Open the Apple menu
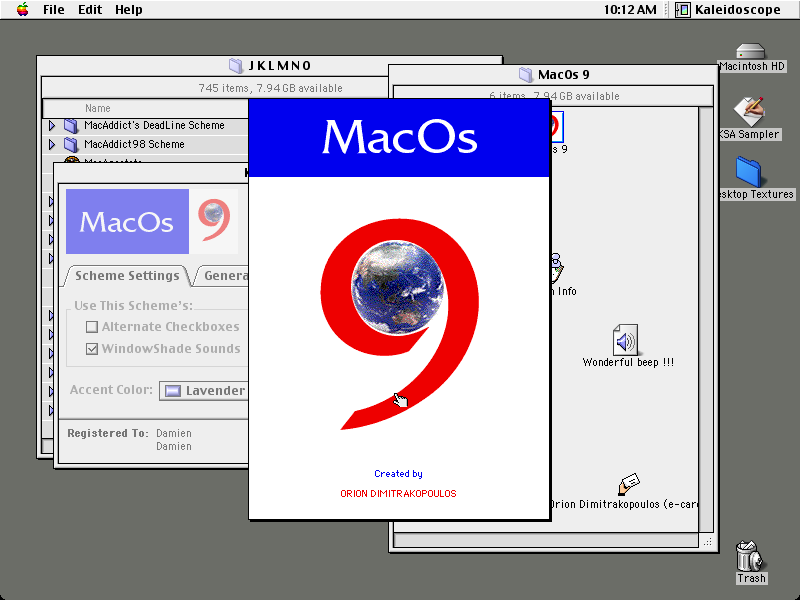This screenshot has width=800, height=600. click(22, 9)
